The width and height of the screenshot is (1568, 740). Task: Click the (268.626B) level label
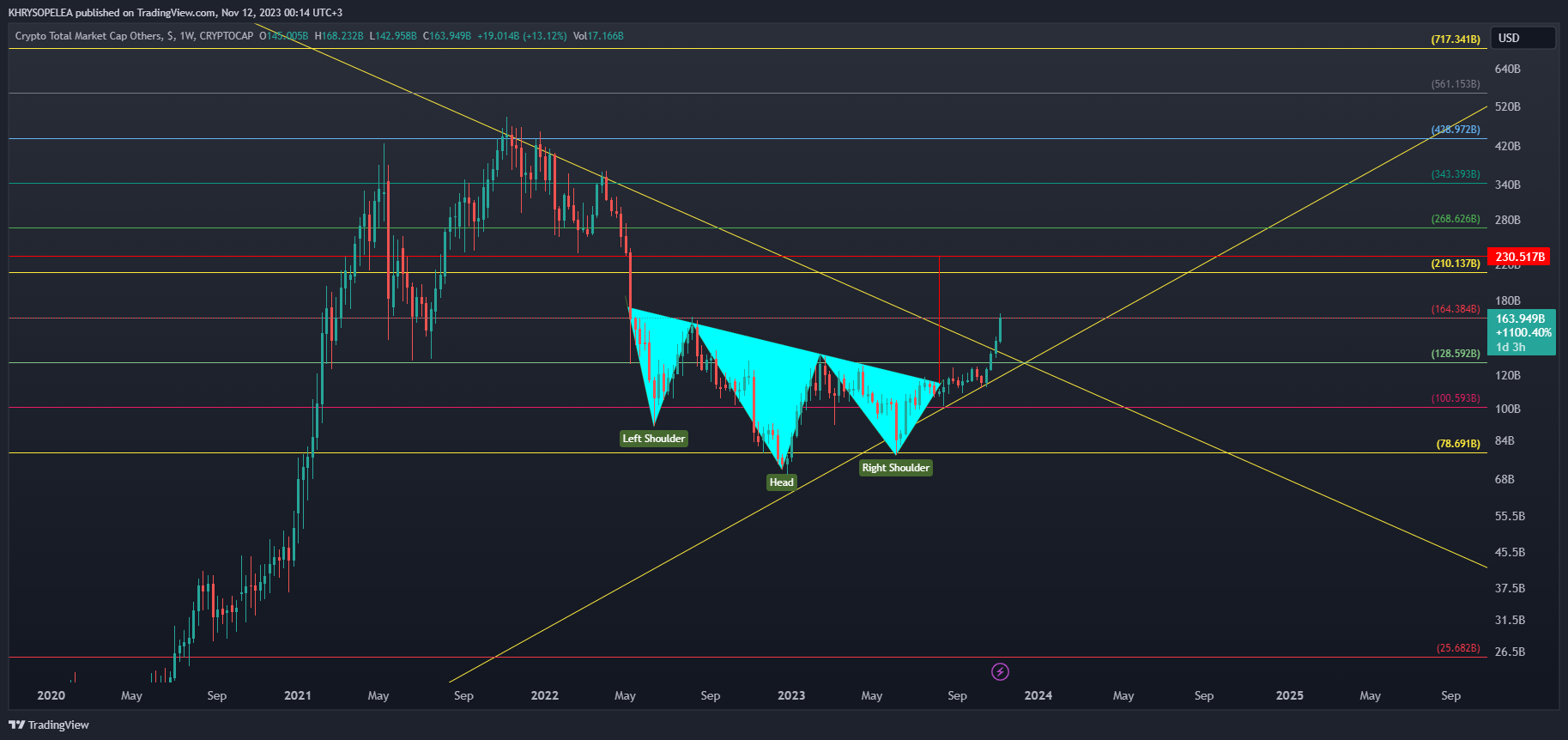click(1456, 219)
